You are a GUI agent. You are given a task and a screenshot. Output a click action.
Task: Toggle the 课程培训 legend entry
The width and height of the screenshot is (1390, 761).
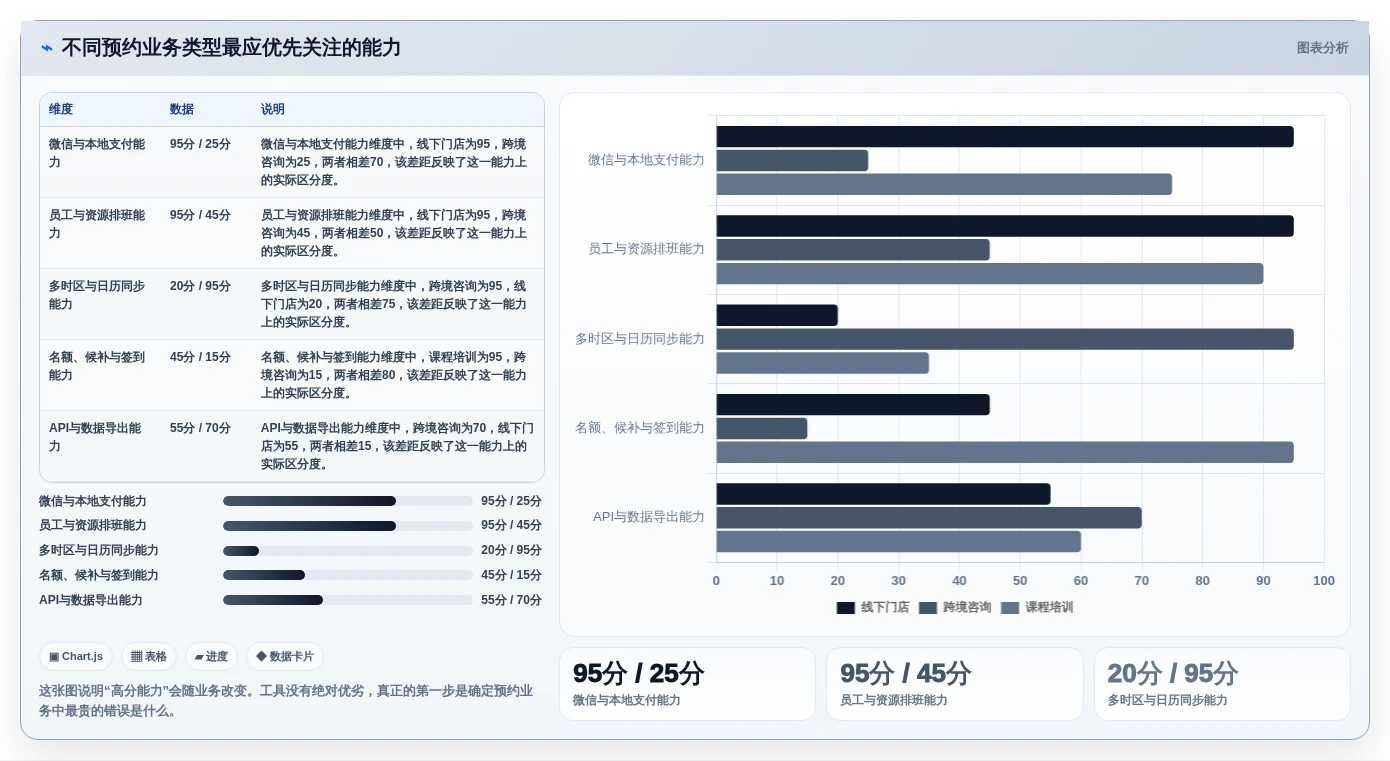(x=1037, y=607)
